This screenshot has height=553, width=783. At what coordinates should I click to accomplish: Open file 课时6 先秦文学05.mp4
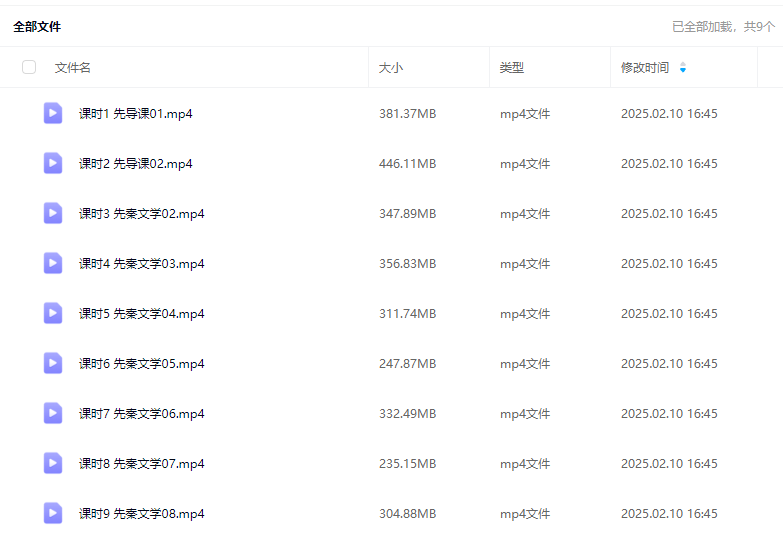[x=141, y=364]
